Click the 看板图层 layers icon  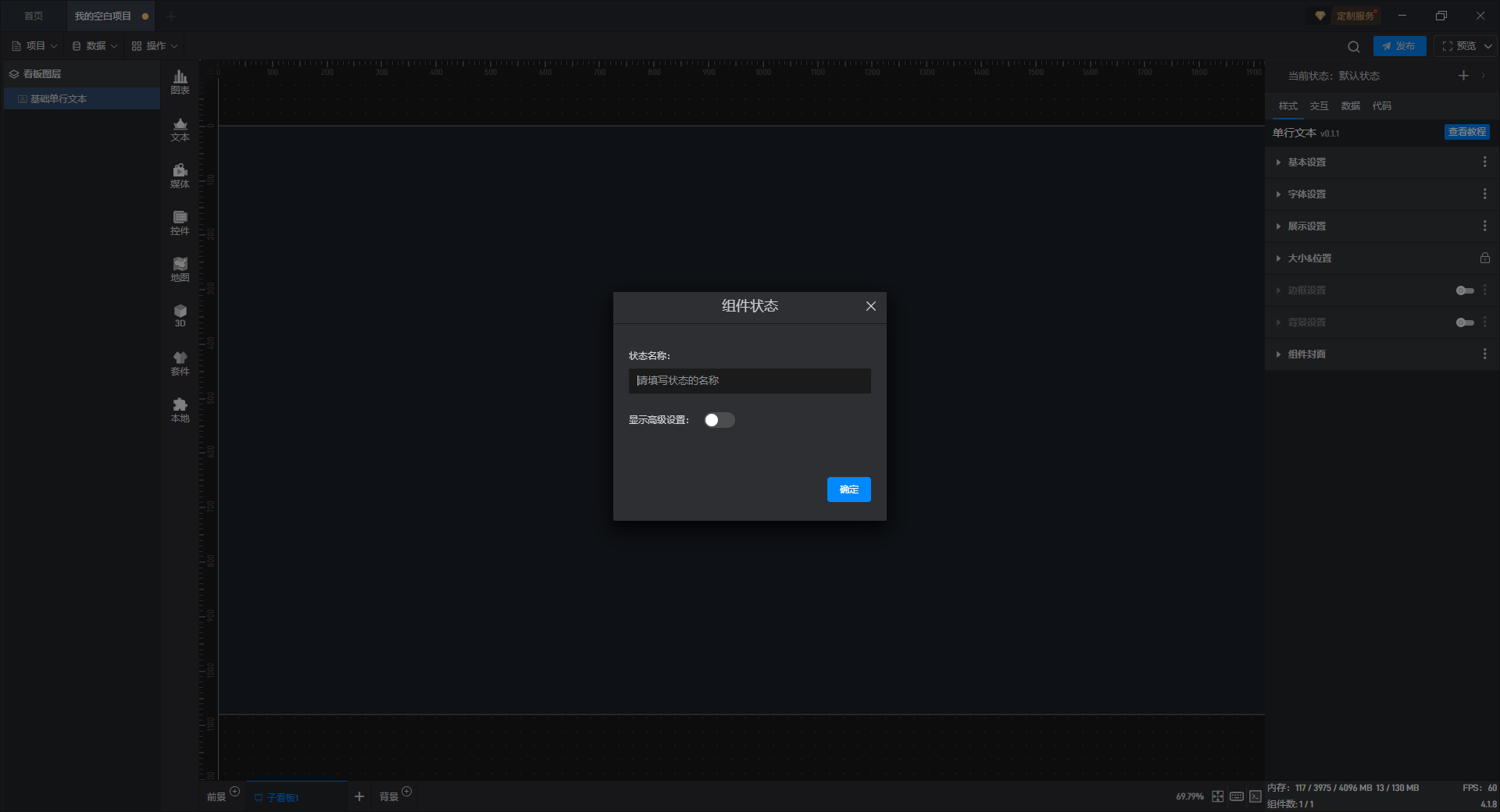point(14,74)
